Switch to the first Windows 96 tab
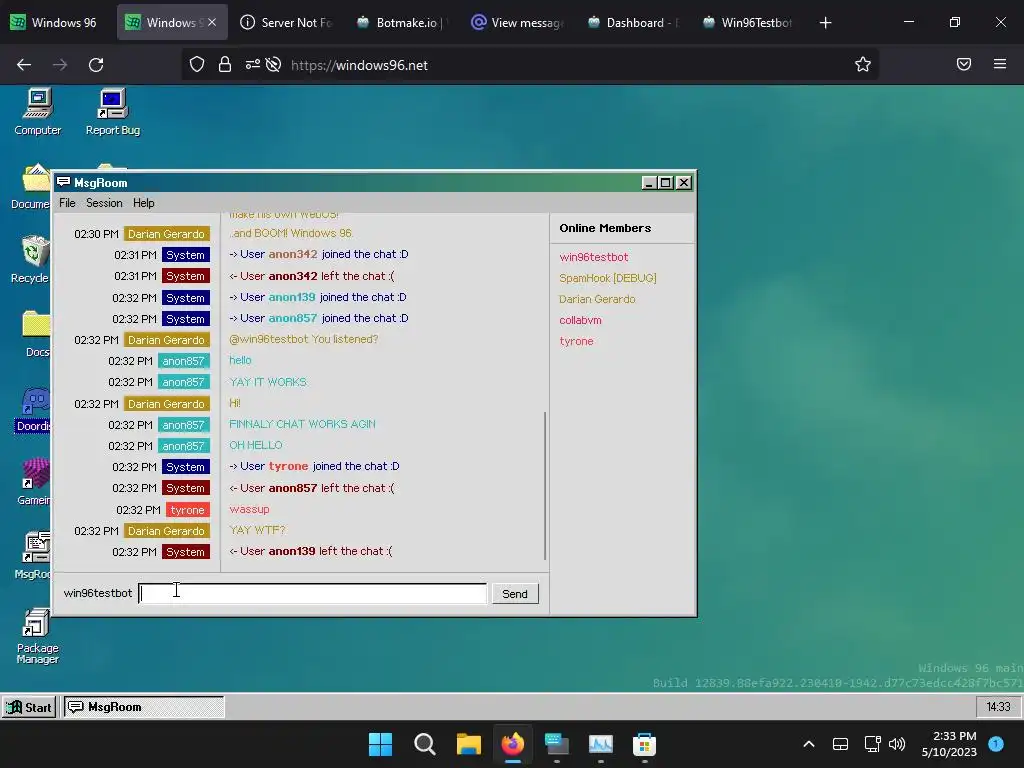Image resolution: width=1024 pixels, height=768 pixels. (x=55, y=22)
